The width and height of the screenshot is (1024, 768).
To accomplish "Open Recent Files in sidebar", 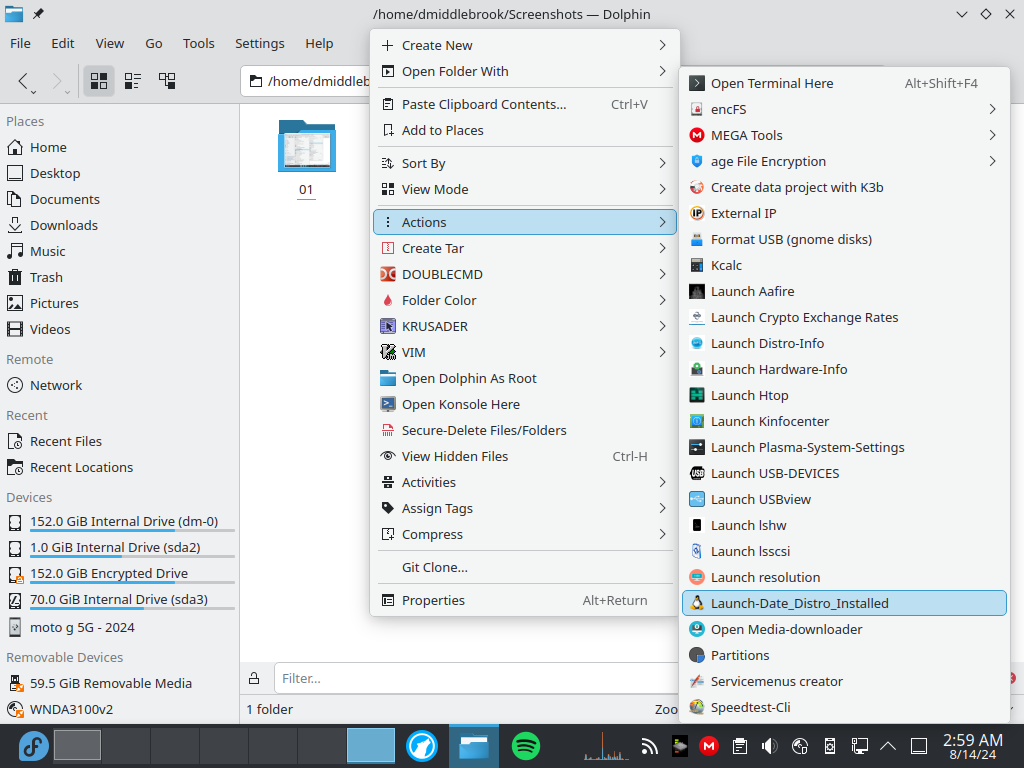I will [120, 441].
